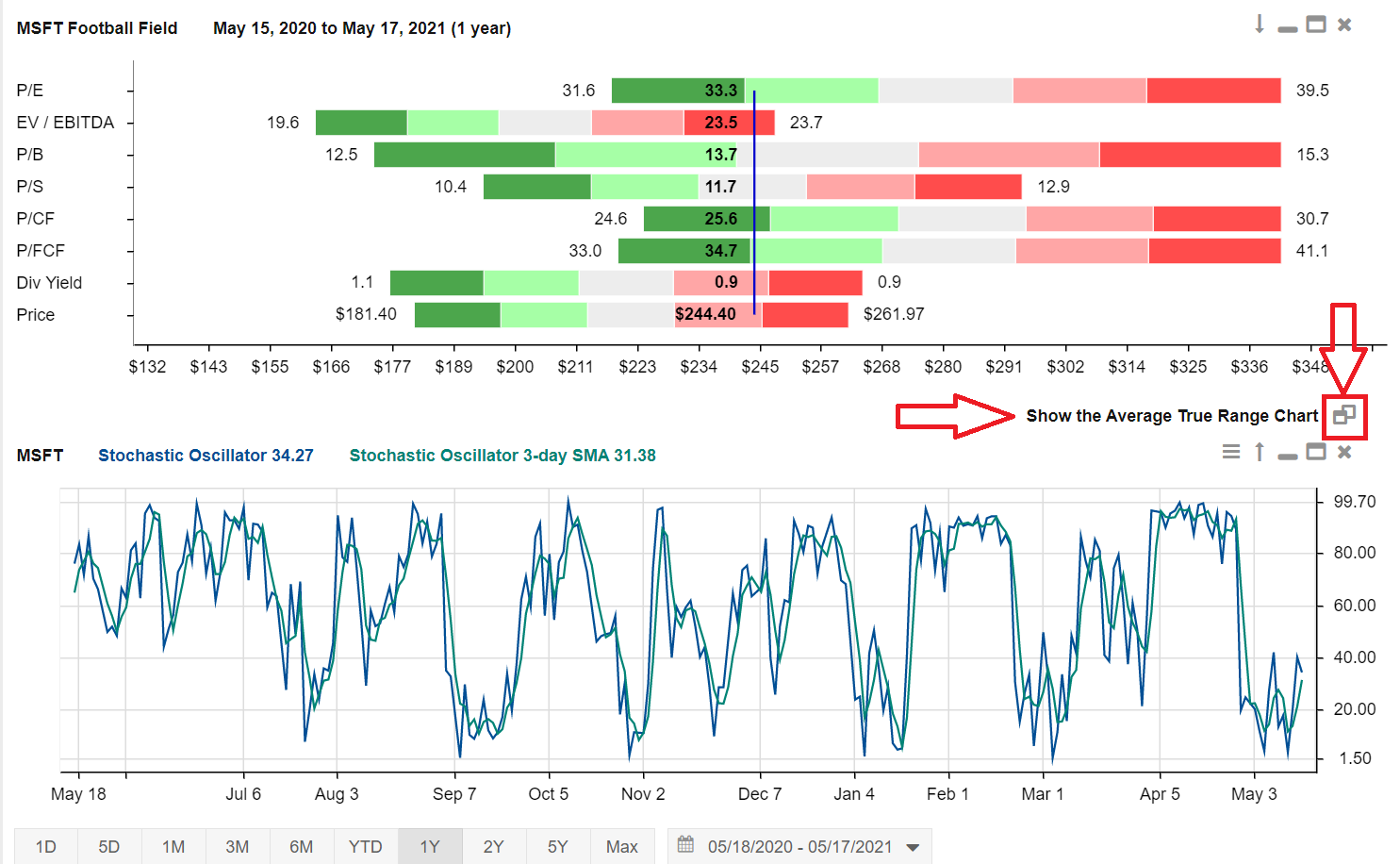Select the YTD range button
This screenshot has height=864, width=1400.
[365, 847]
